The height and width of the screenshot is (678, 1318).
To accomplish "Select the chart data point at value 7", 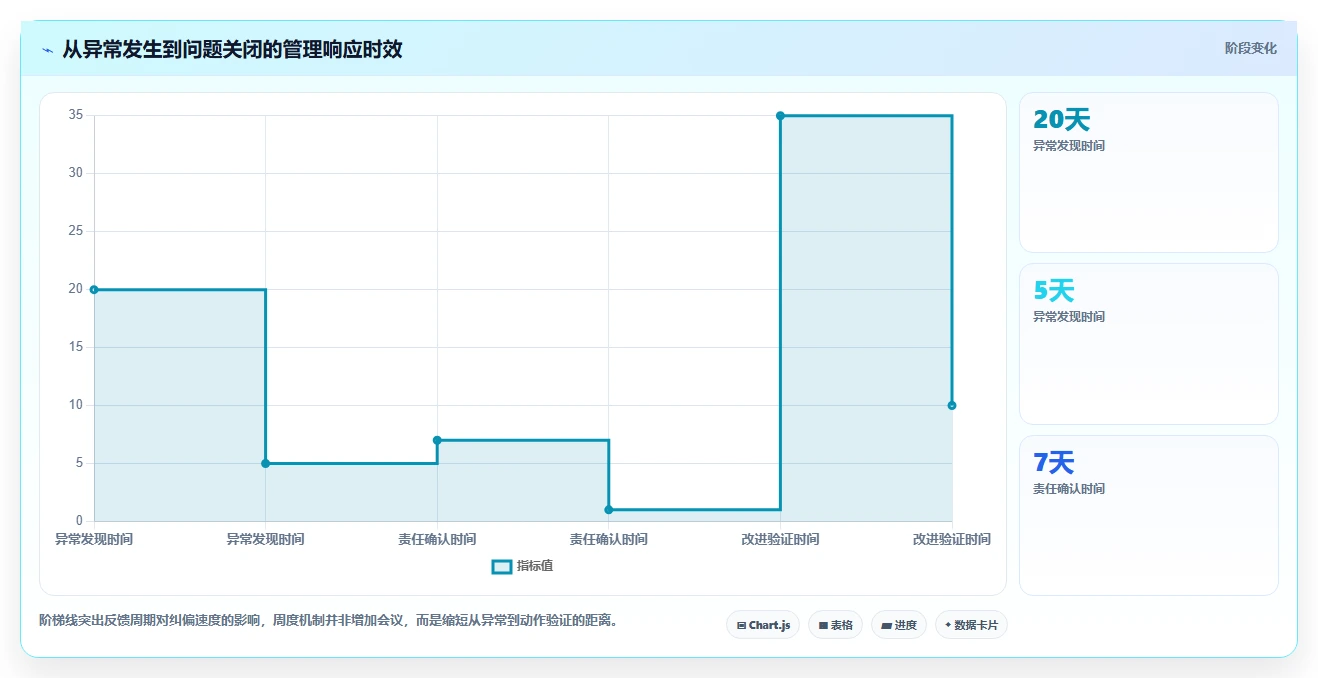I will click(437, 440).
